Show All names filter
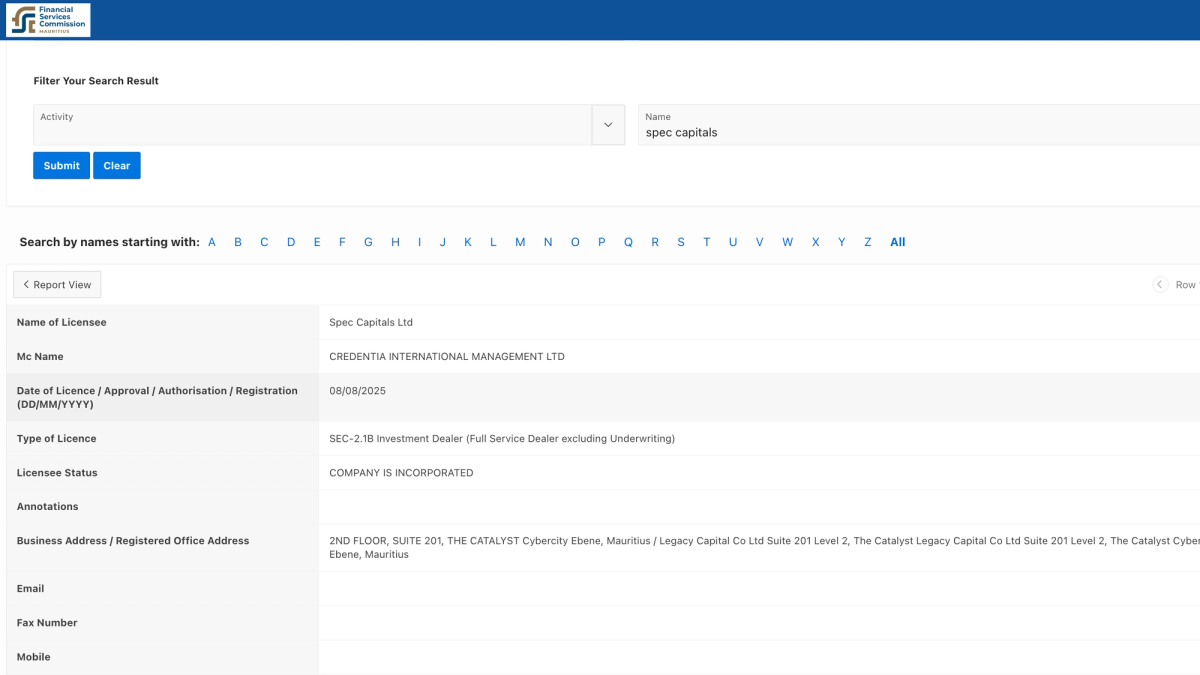The width and height of the screenshot is (1200, 675). 898,242
